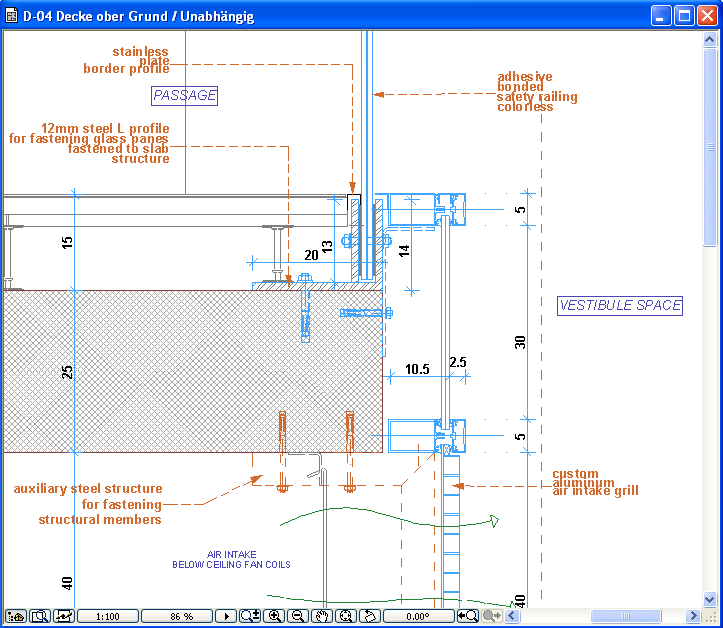Click the vertical scrollbar thumb
The height and width of the screenshot is (628, 723).
[x=710, y=147]
